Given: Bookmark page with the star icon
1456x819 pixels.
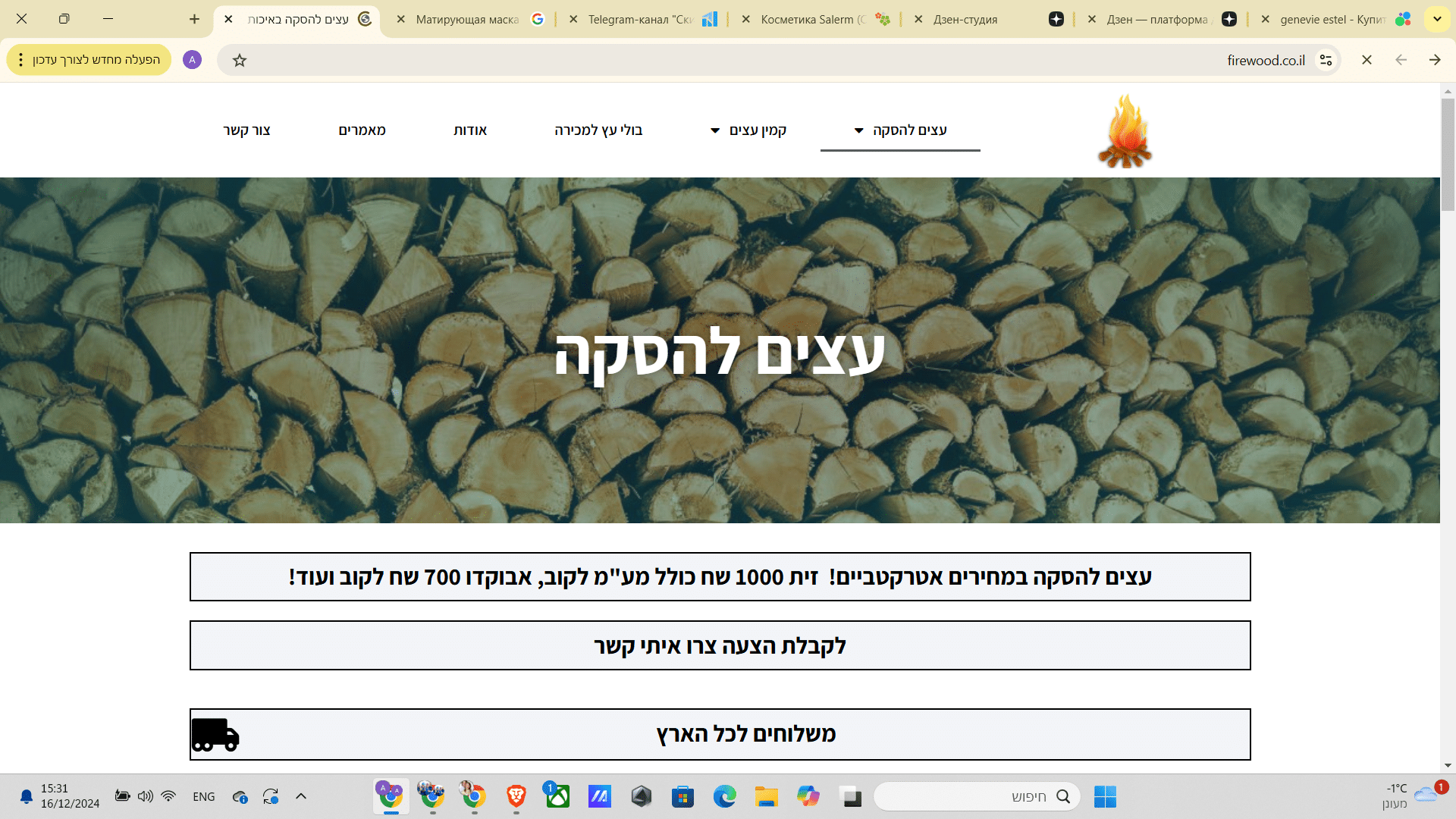Looking at the screenshot, I should pyautogui.click(x=240, y=60).
